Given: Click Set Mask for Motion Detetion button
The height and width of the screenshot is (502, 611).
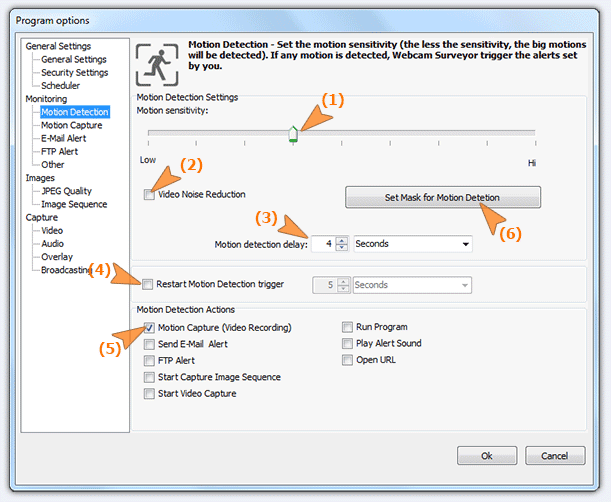Looking at the screenshot, I should click(x=443, y=197).
